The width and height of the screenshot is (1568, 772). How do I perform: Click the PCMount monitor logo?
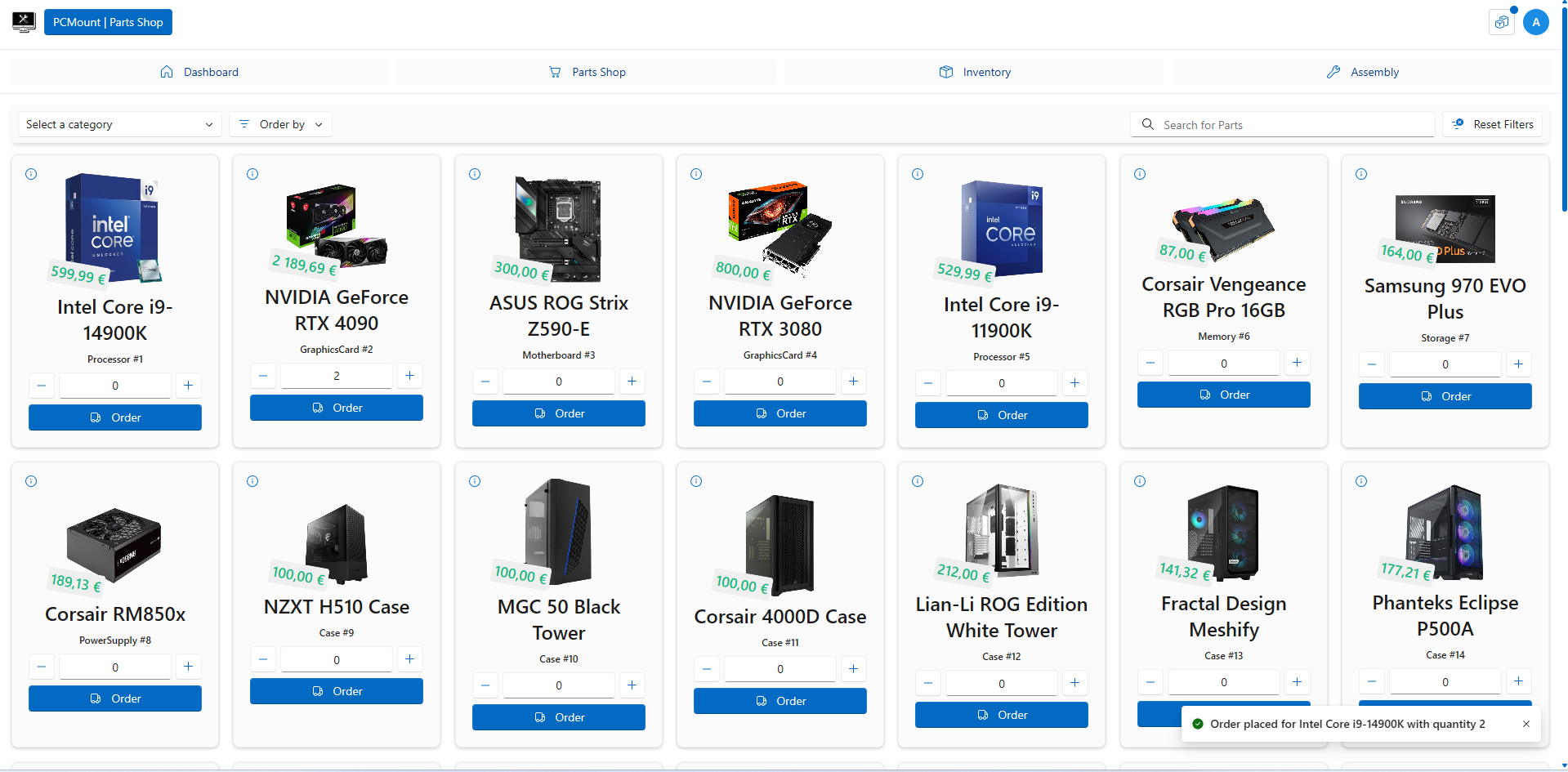(24, 22)
